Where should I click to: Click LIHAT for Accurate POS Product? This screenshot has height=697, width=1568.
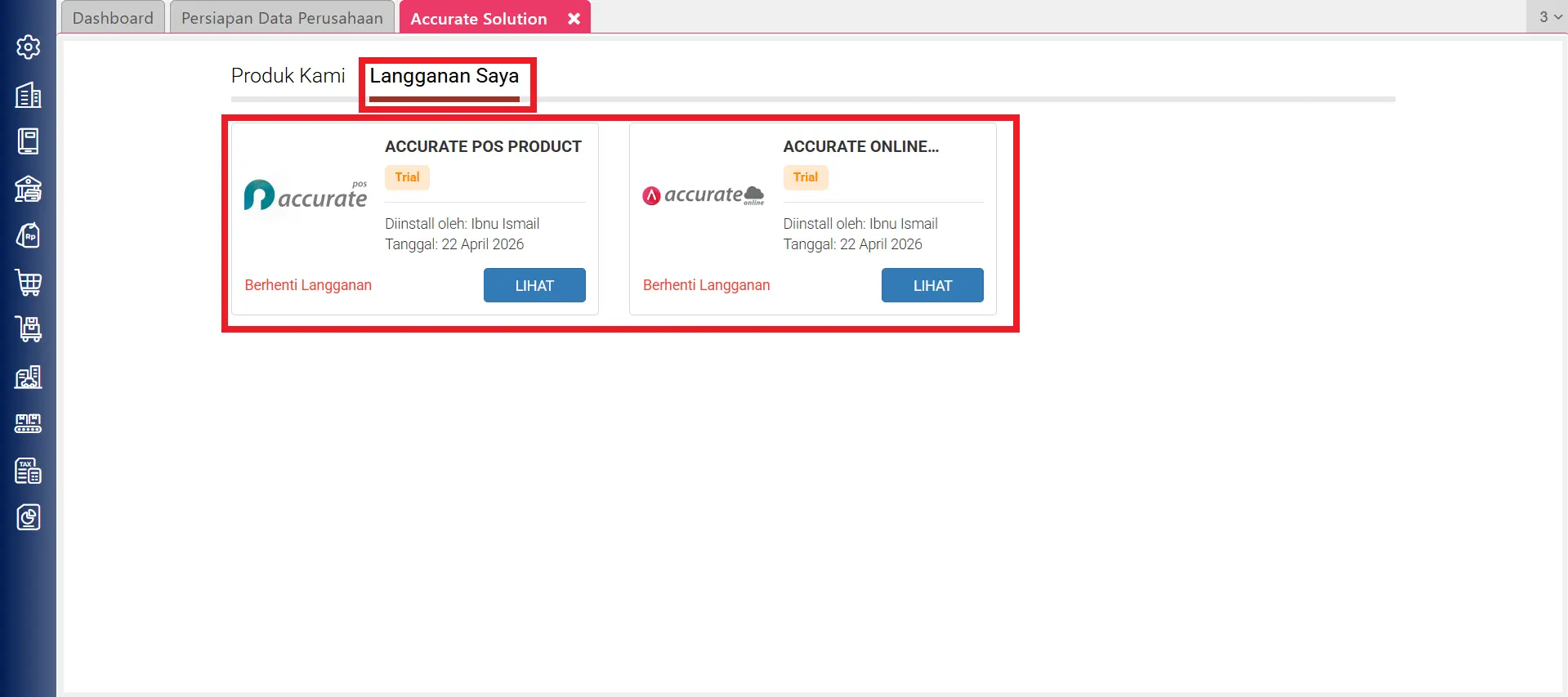tap(534, 285)
